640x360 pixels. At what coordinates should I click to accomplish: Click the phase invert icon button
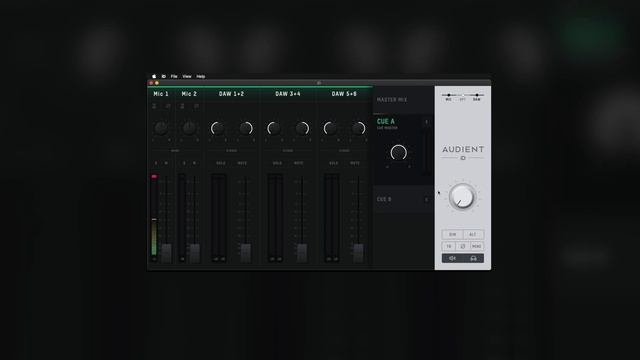(462, 246)
